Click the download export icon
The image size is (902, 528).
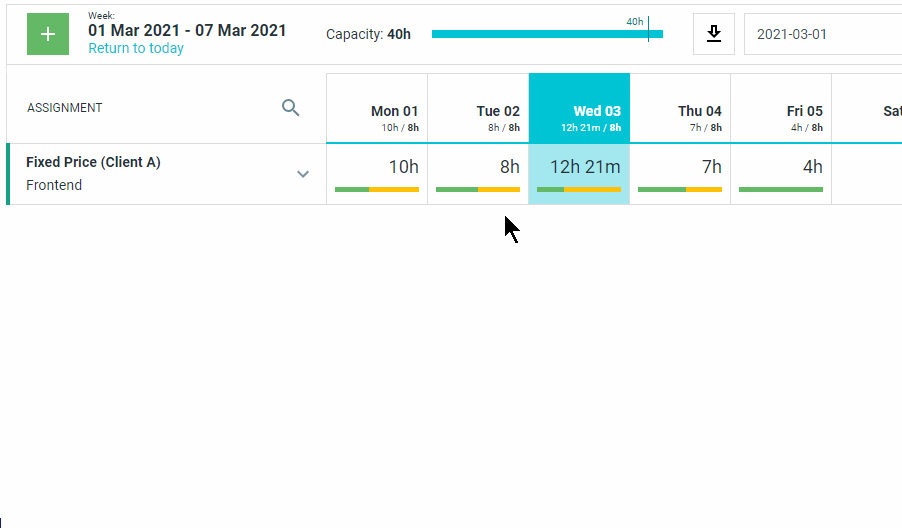pyautogui.click(x=714, y=34)
